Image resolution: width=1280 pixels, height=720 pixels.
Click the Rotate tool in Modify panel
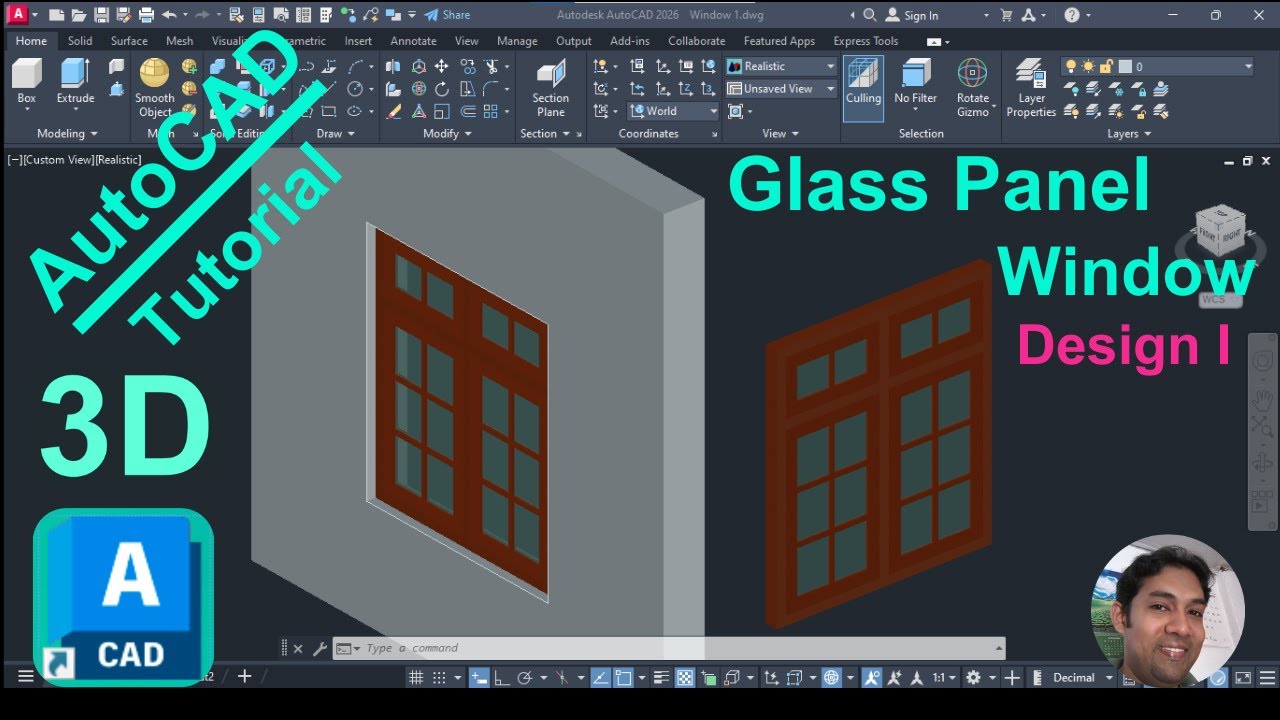click(441, 89)
